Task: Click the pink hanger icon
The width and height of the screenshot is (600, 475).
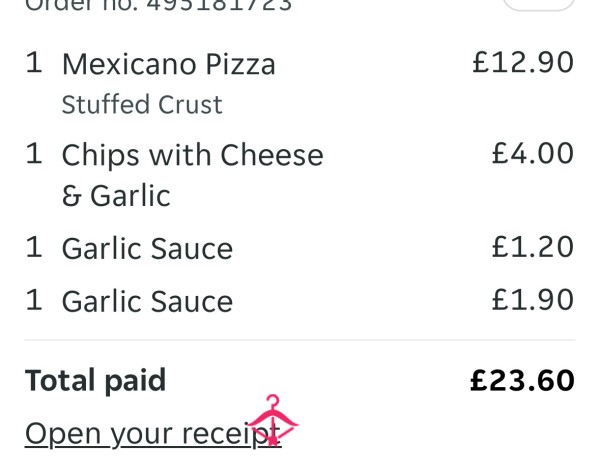Action: pos(272,420)
